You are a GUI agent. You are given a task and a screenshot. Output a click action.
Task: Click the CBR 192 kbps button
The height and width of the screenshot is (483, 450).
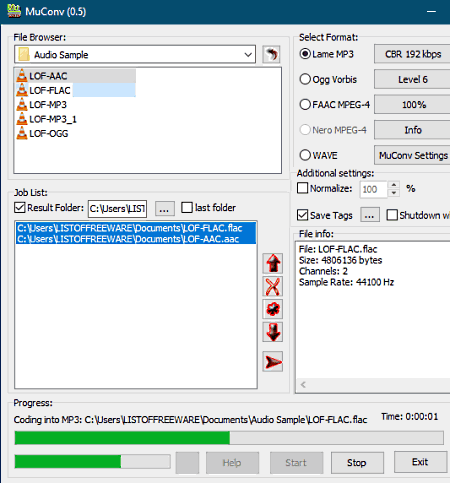coord(413,54)
